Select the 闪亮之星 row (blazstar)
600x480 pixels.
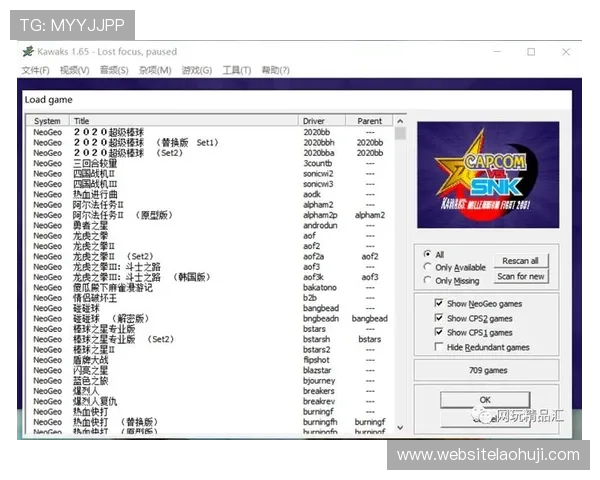(x=210, y=370)
